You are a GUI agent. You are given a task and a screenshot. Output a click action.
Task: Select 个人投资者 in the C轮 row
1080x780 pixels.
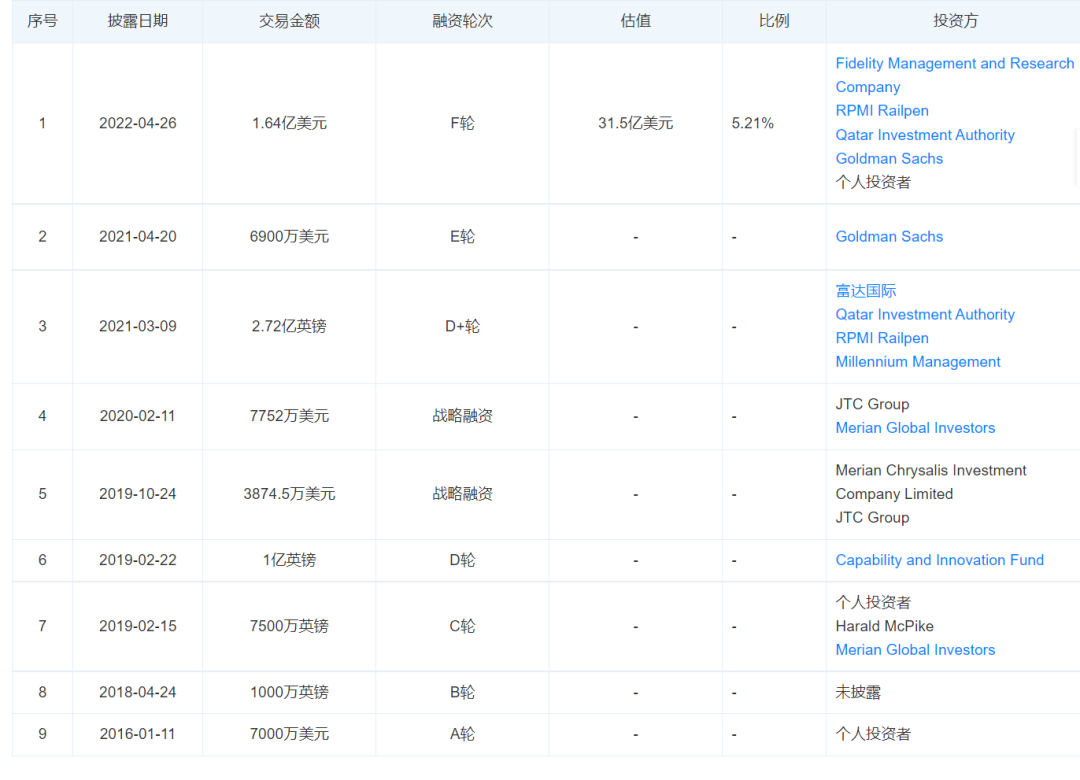point(873,603)
